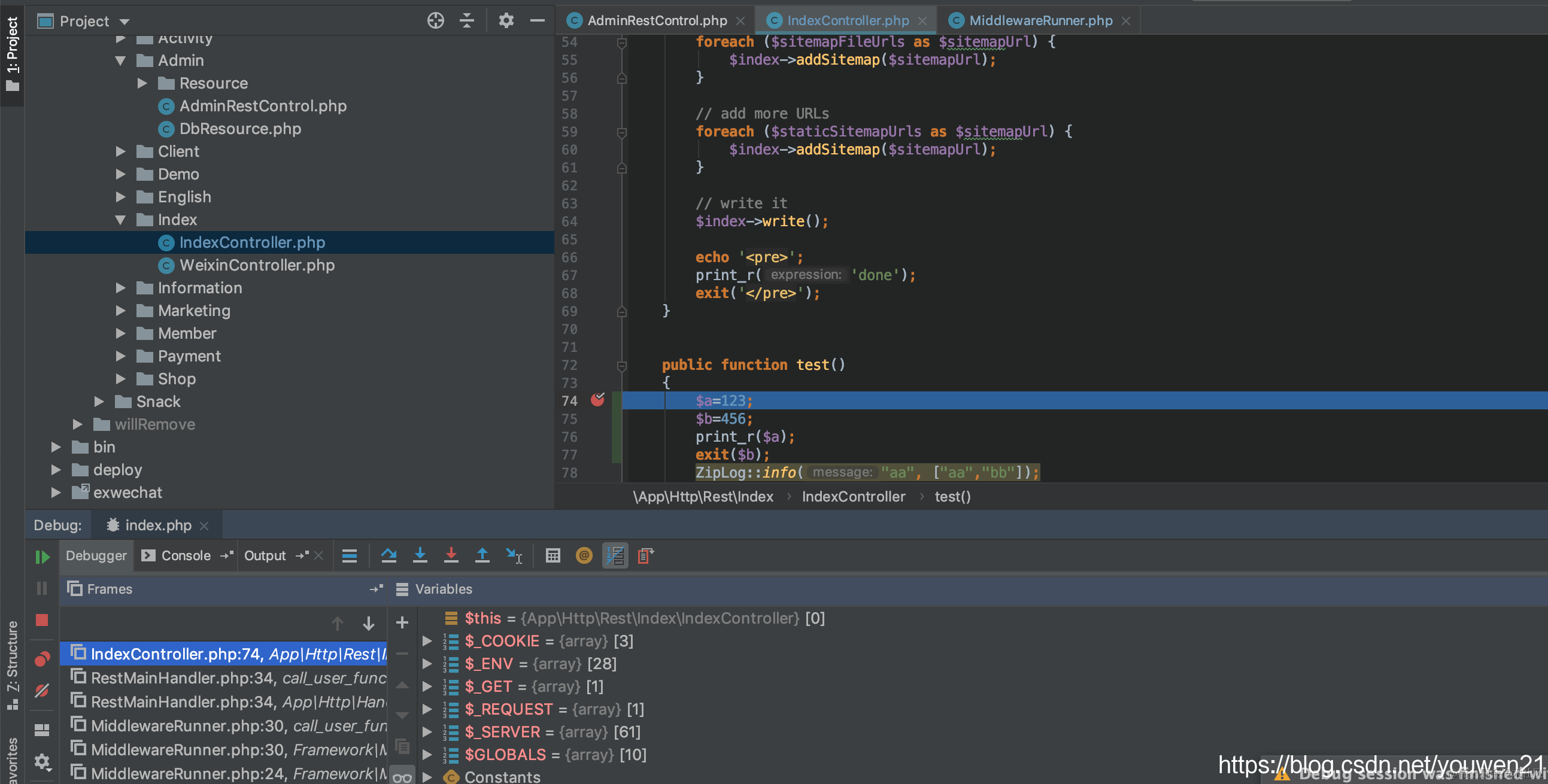This screenshot has height=784, width=1548.
Task: Expand the $_COOKIE variable array
Action: [427, 641]
